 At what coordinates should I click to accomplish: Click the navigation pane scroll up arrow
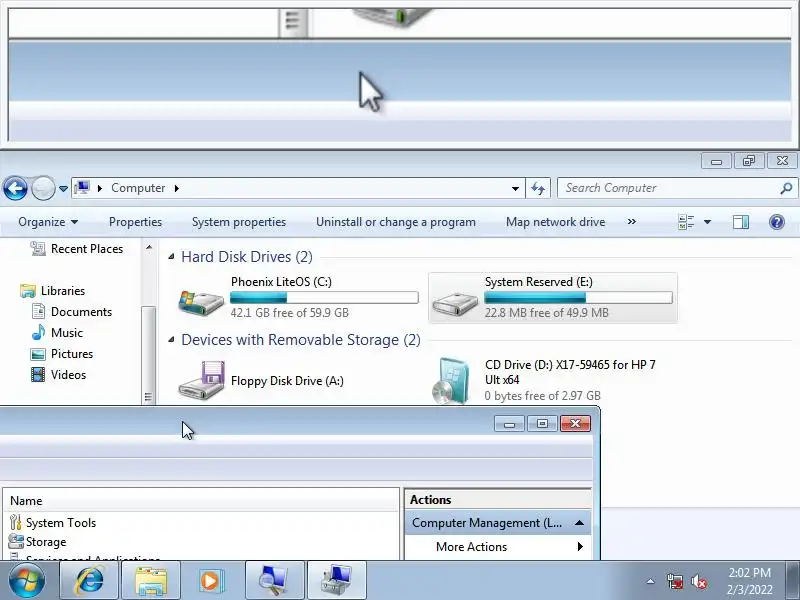point(149,247)
